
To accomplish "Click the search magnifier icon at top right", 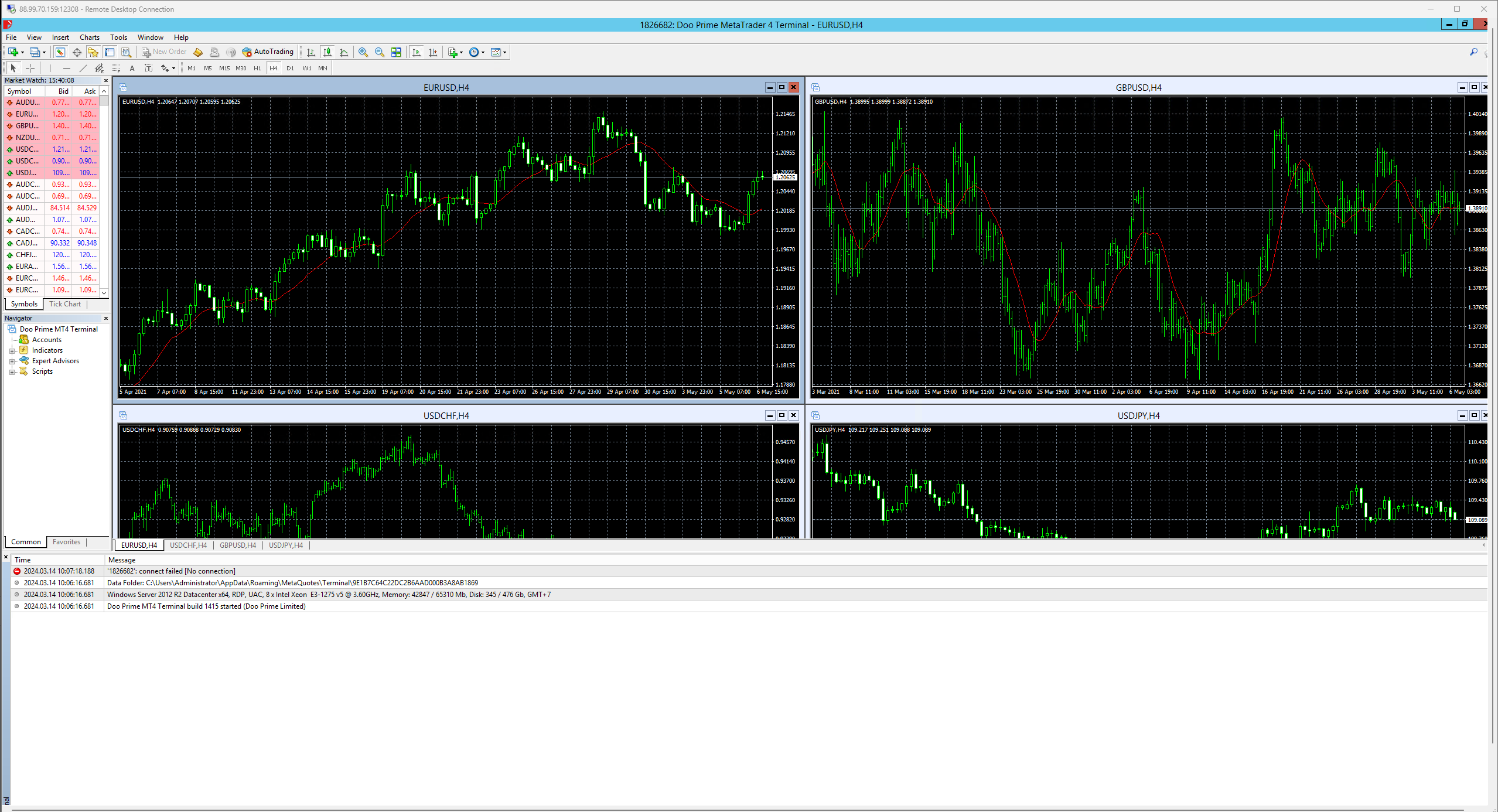I will [x=1473, y=52].
